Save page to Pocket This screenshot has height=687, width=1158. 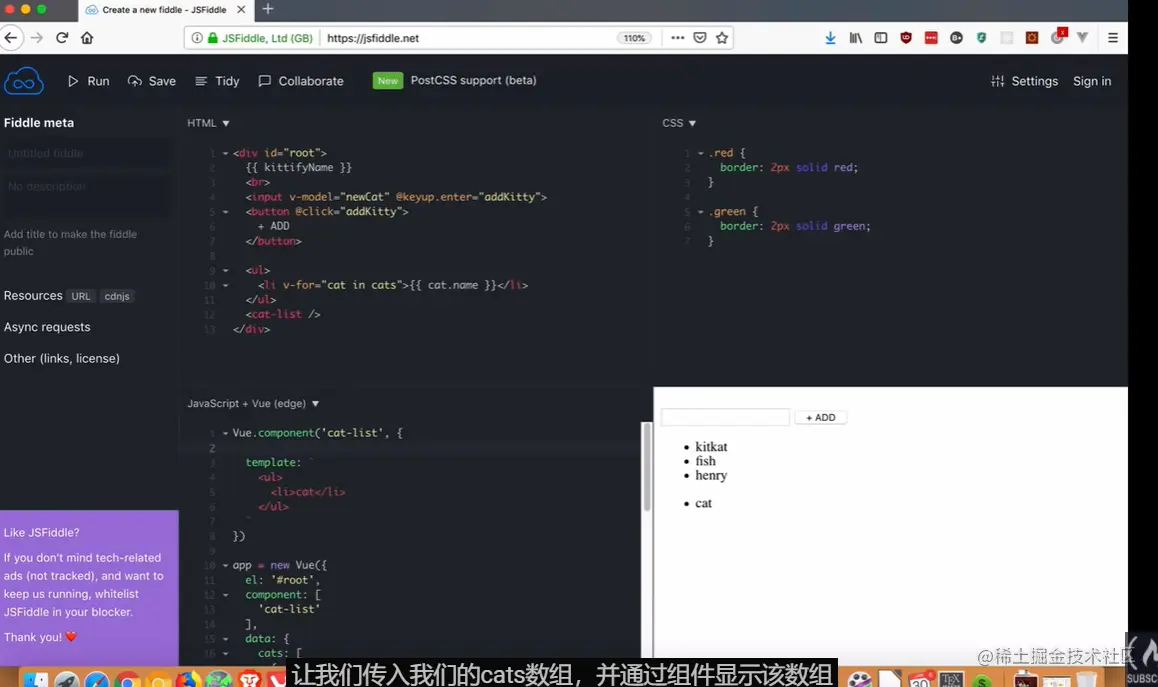point(699,38)
